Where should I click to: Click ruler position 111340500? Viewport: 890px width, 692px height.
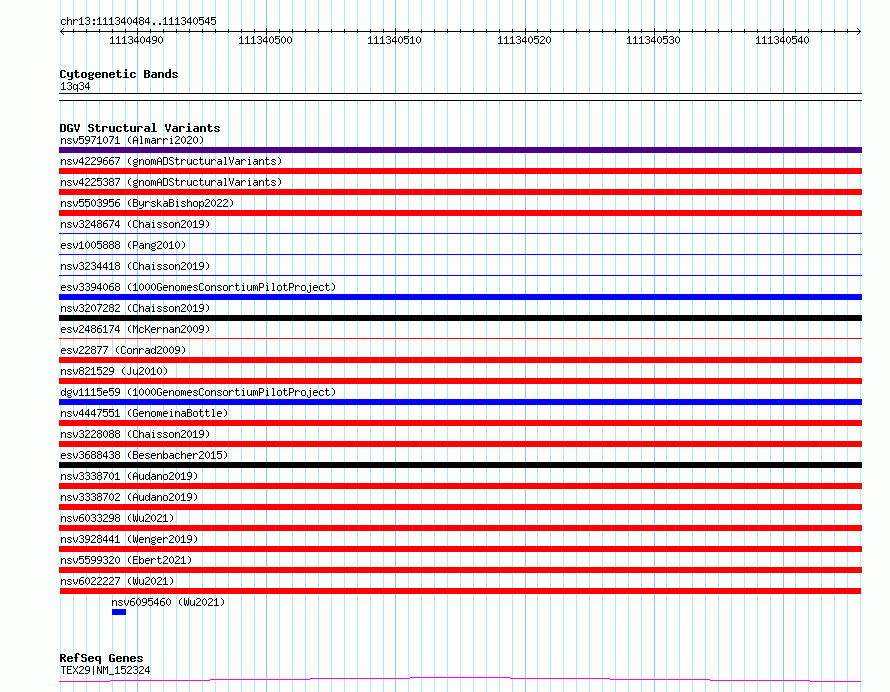pos(265,40)
